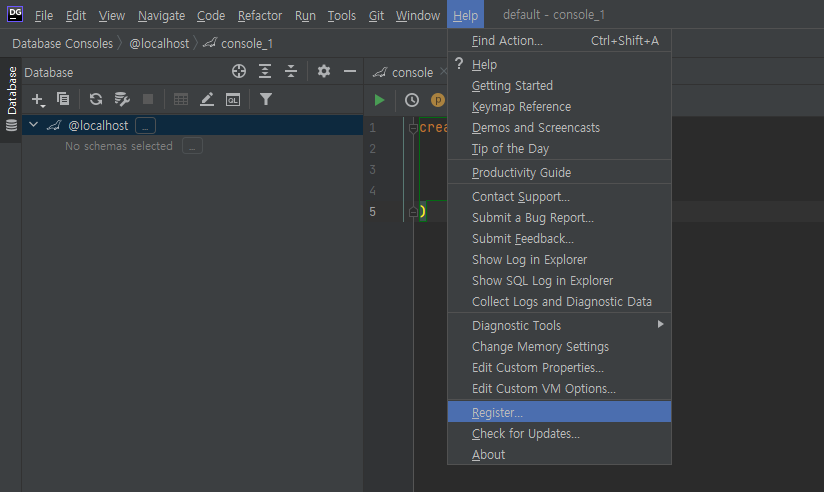
Task: Click the fold marker on editor line 5
Action: click(413, 211)
